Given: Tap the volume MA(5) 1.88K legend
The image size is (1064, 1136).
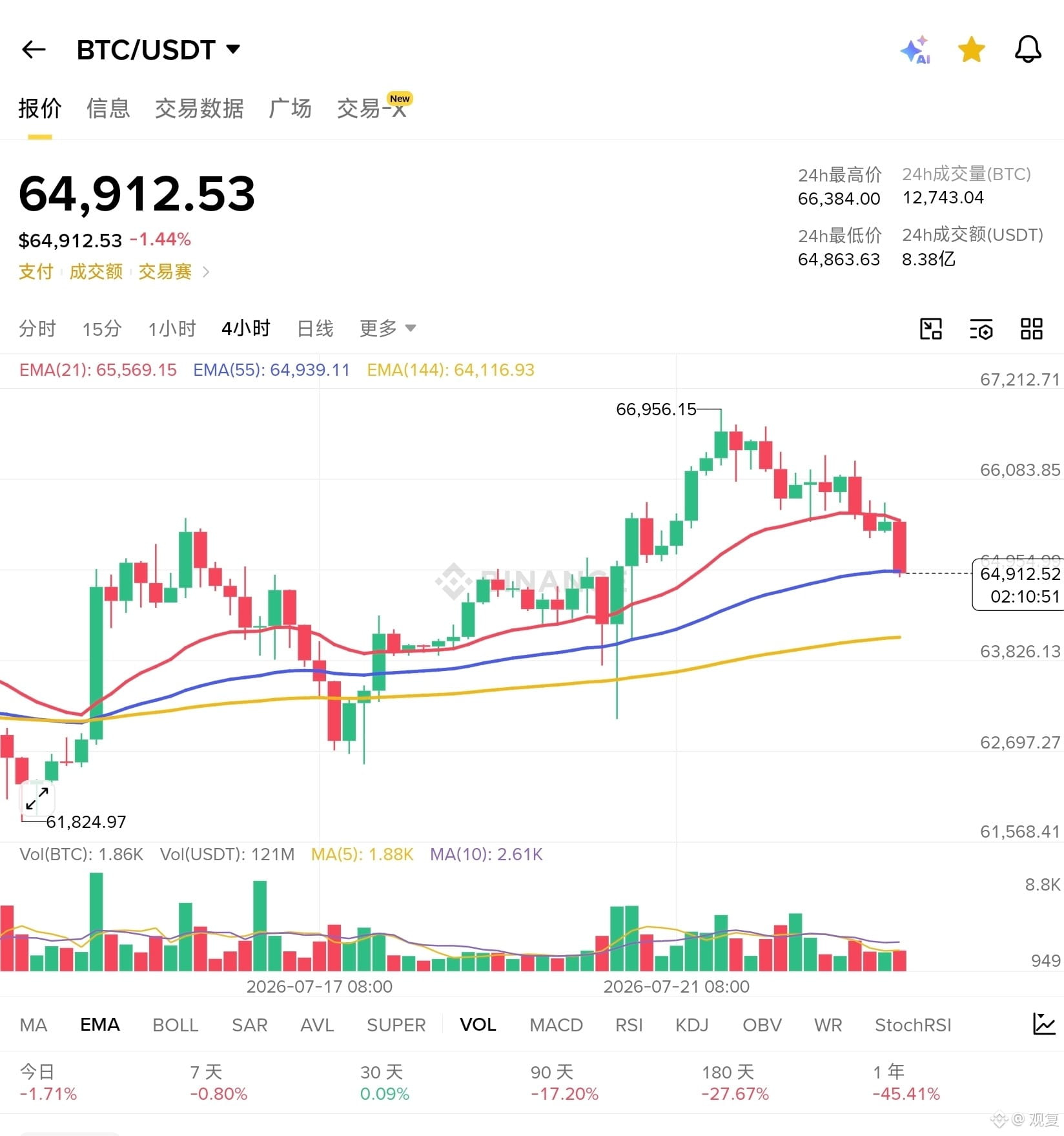Looking at the screenshot, I should pyautogui.click(x=362, y=854).
